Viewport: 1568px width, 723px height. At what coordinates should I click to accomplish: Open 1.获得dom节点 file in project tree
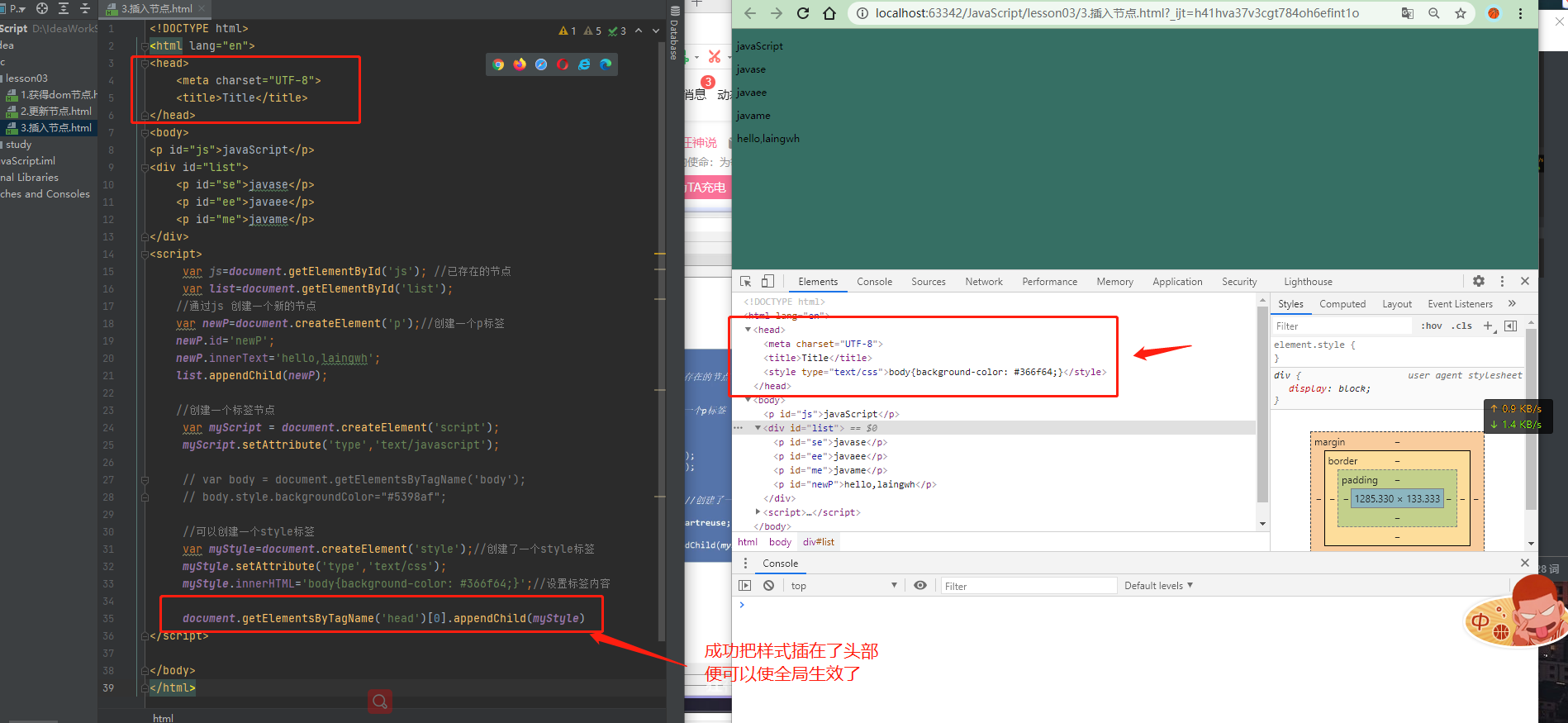(51, 95)
